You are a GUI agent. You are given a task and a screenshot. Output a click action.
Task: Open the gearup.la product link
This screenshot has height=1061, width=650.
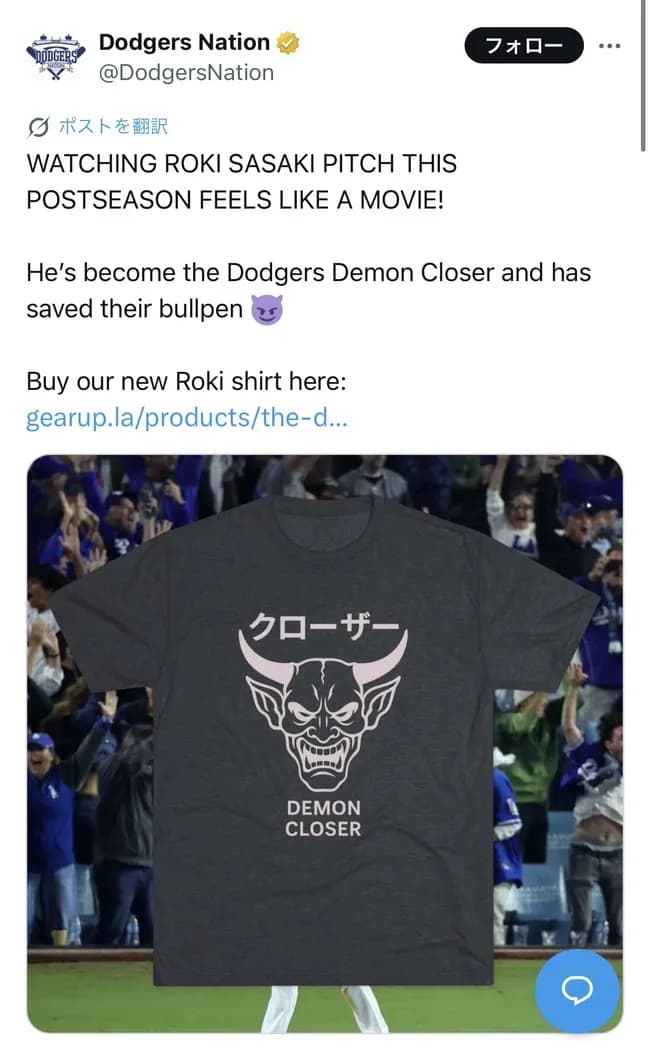(186, 418)
